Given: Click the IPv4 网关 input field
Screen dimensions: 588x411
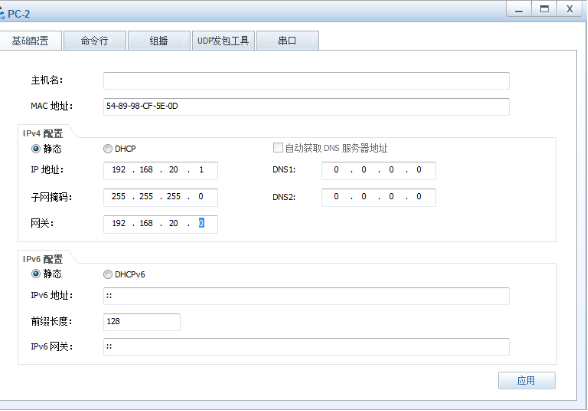Looking at the screenshot, I should point(160,224).
